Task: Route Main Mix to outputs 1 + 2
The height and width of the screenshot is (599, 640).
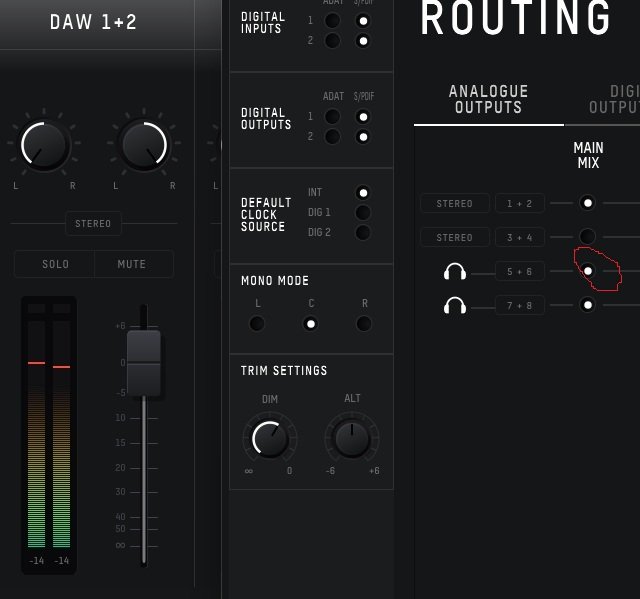Action: pyautogui.click(x=588, y=203)
